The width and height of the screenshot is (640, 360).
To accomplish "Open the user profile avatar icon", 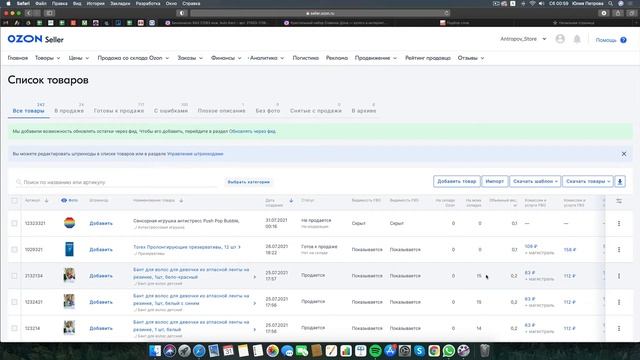I will [560, 39].
